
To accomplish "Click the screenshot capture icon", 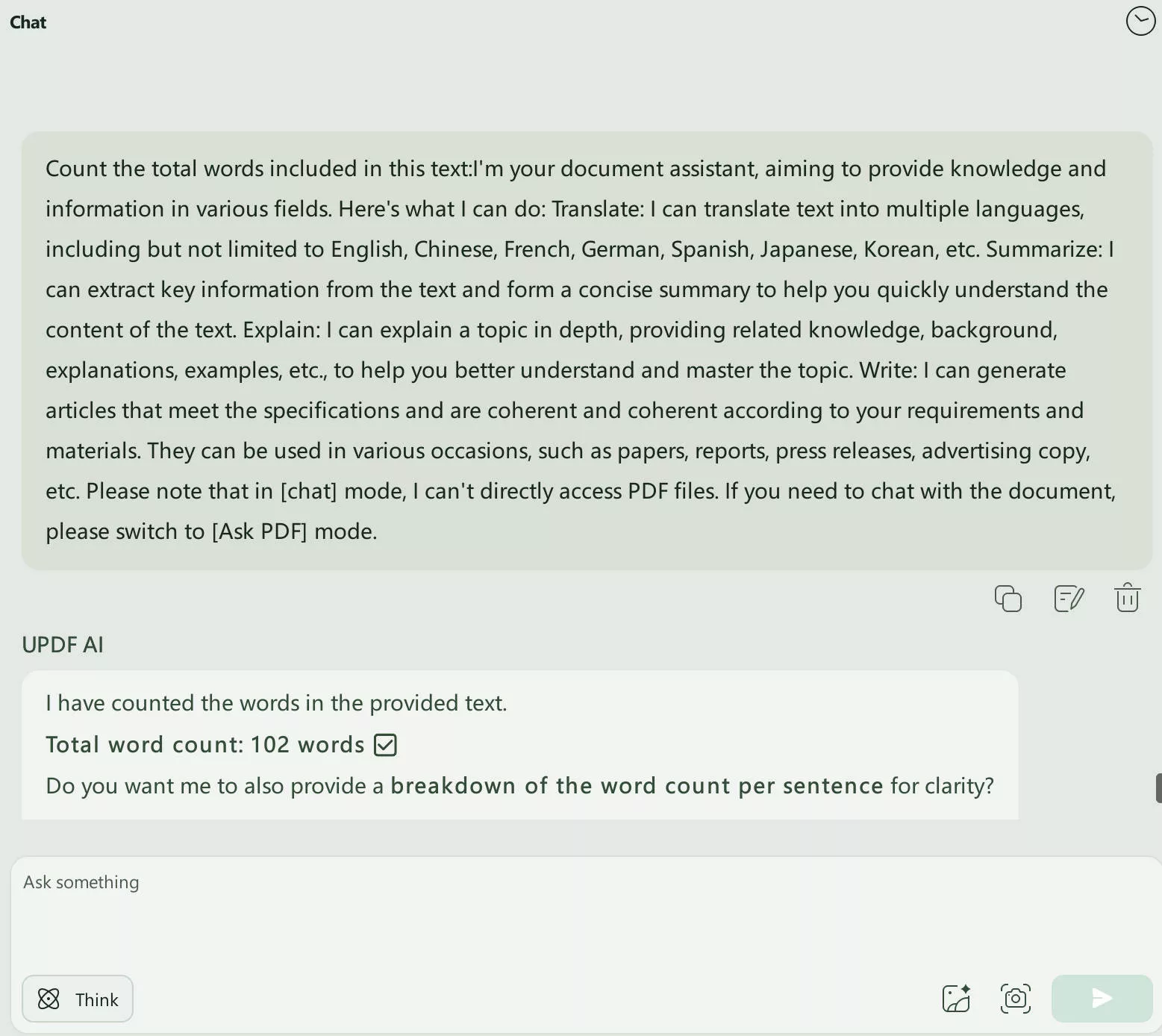I will tap(1015, 999).
